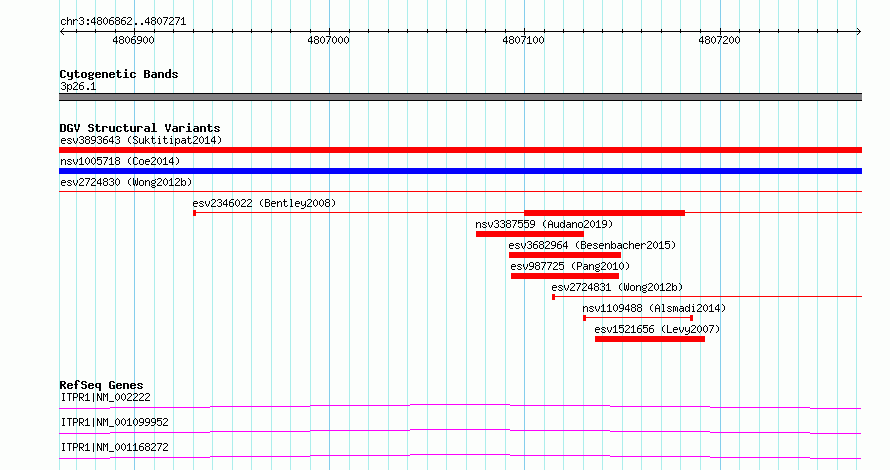The width and height of the screenshot is (890, 470).
Task: Click the thin esv2724831 variant line
Action: coord(707,297)
